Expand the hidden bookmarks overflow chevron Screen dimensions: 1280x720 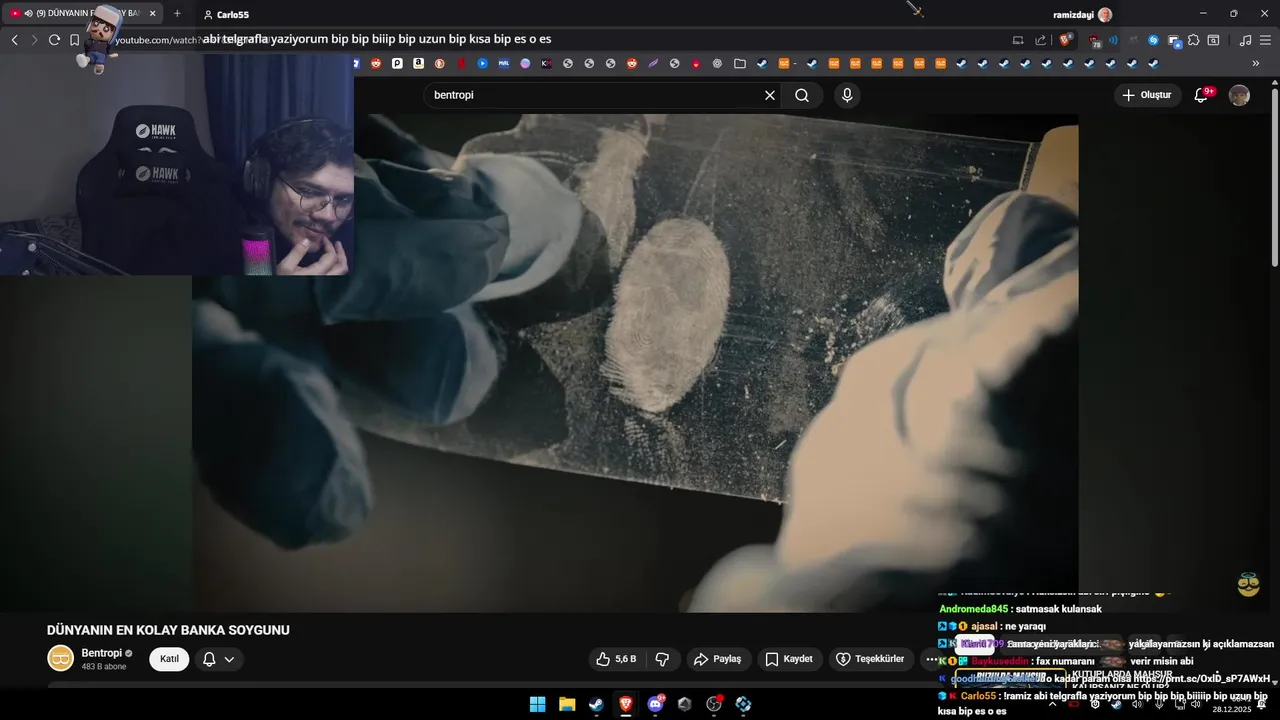(x=1256, y=63)
